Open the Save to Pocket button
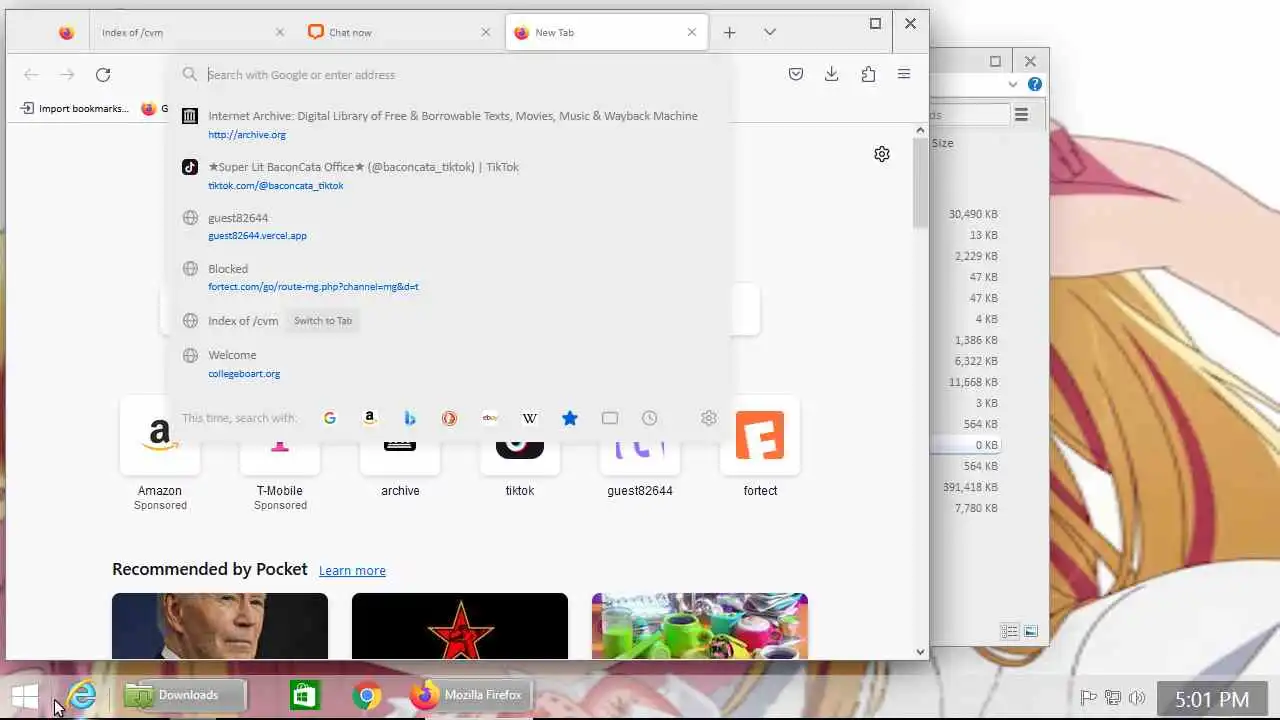 click(796, 74)
